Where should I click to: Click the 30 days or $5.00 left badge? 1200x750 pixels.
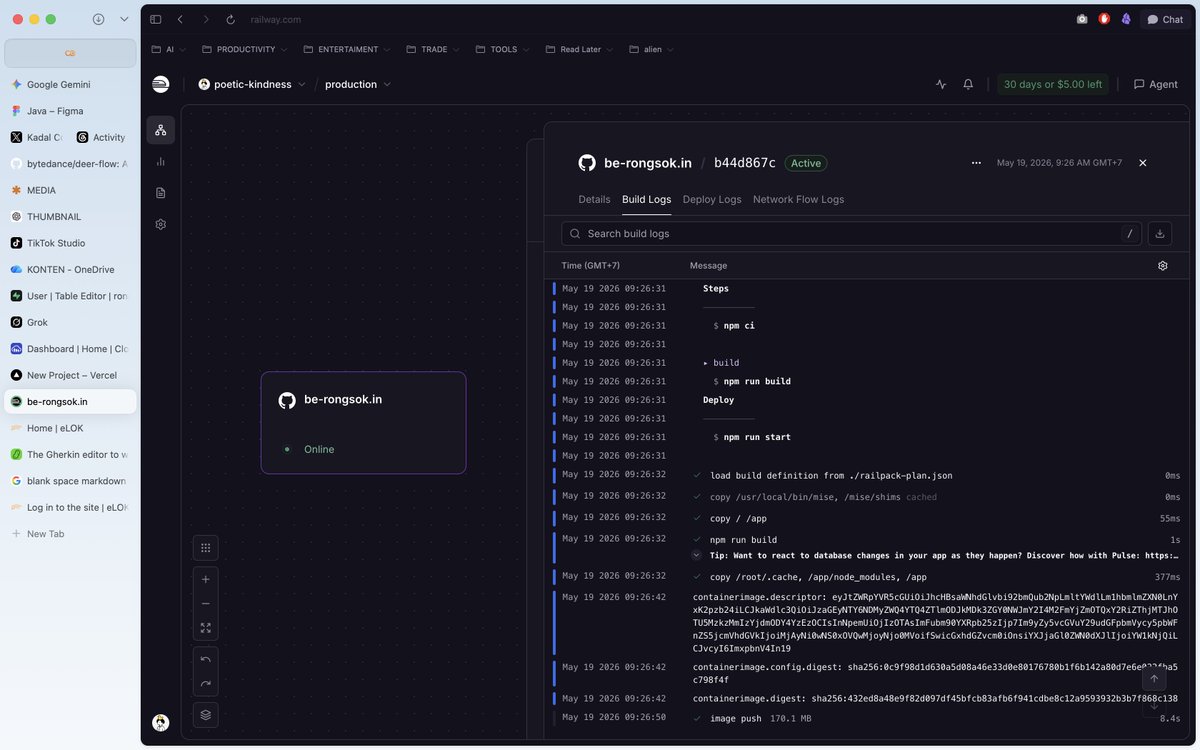click(x=1053, y=85)
